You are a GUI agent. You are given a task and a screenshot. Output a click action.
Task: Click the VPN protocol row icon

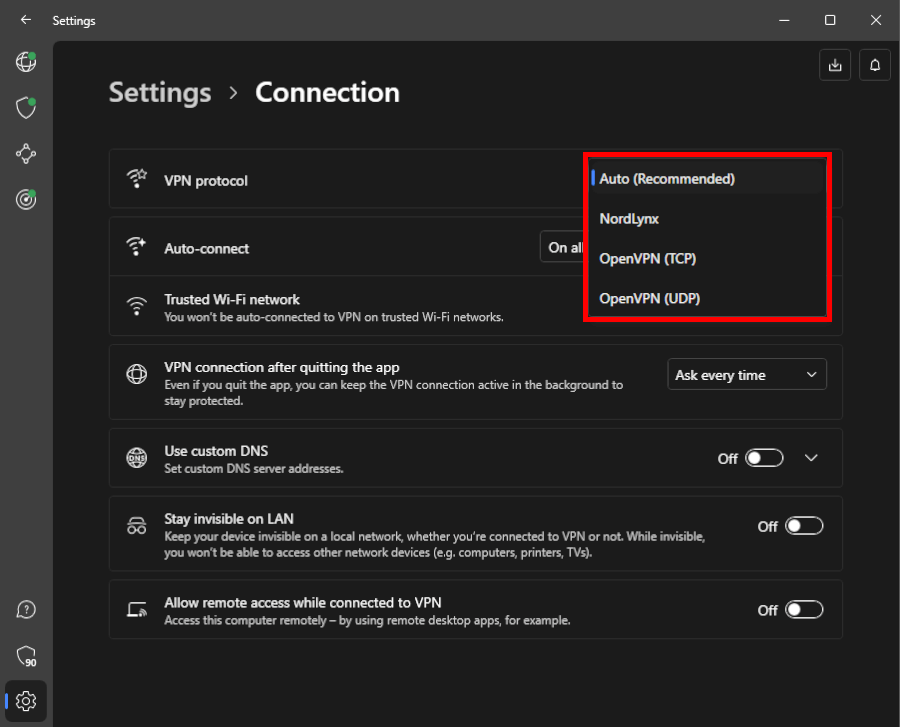[137, 178]
